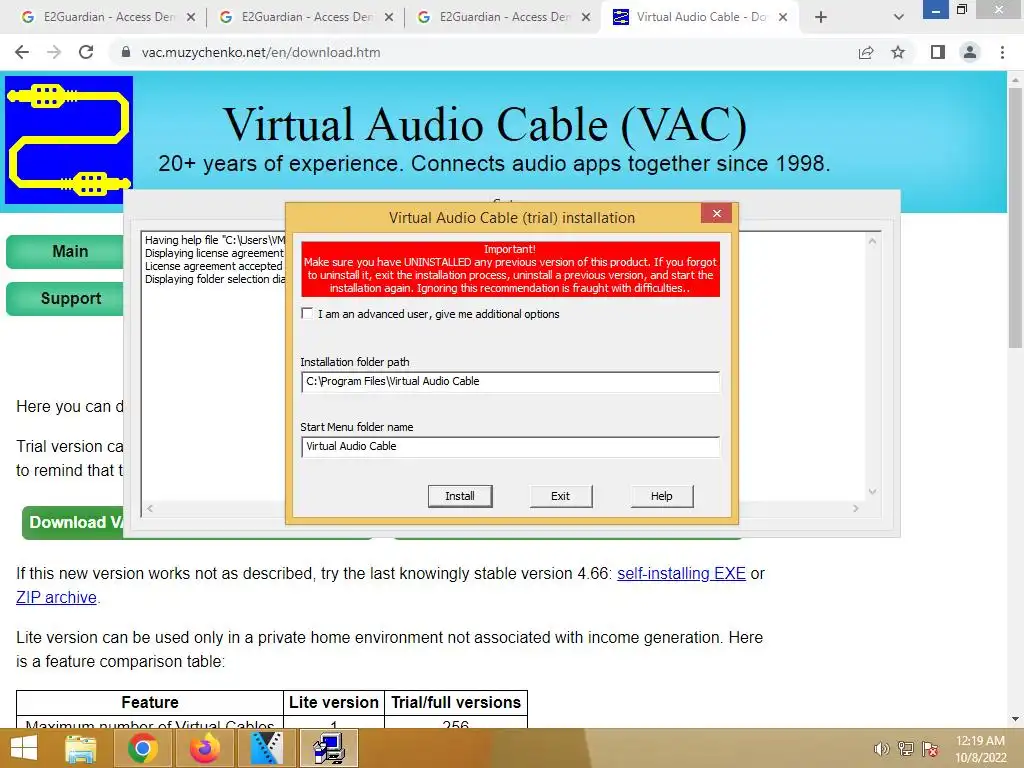Close the third E2Guardian tab
This screenshot has width=1024, height=768.
point(586,18)
